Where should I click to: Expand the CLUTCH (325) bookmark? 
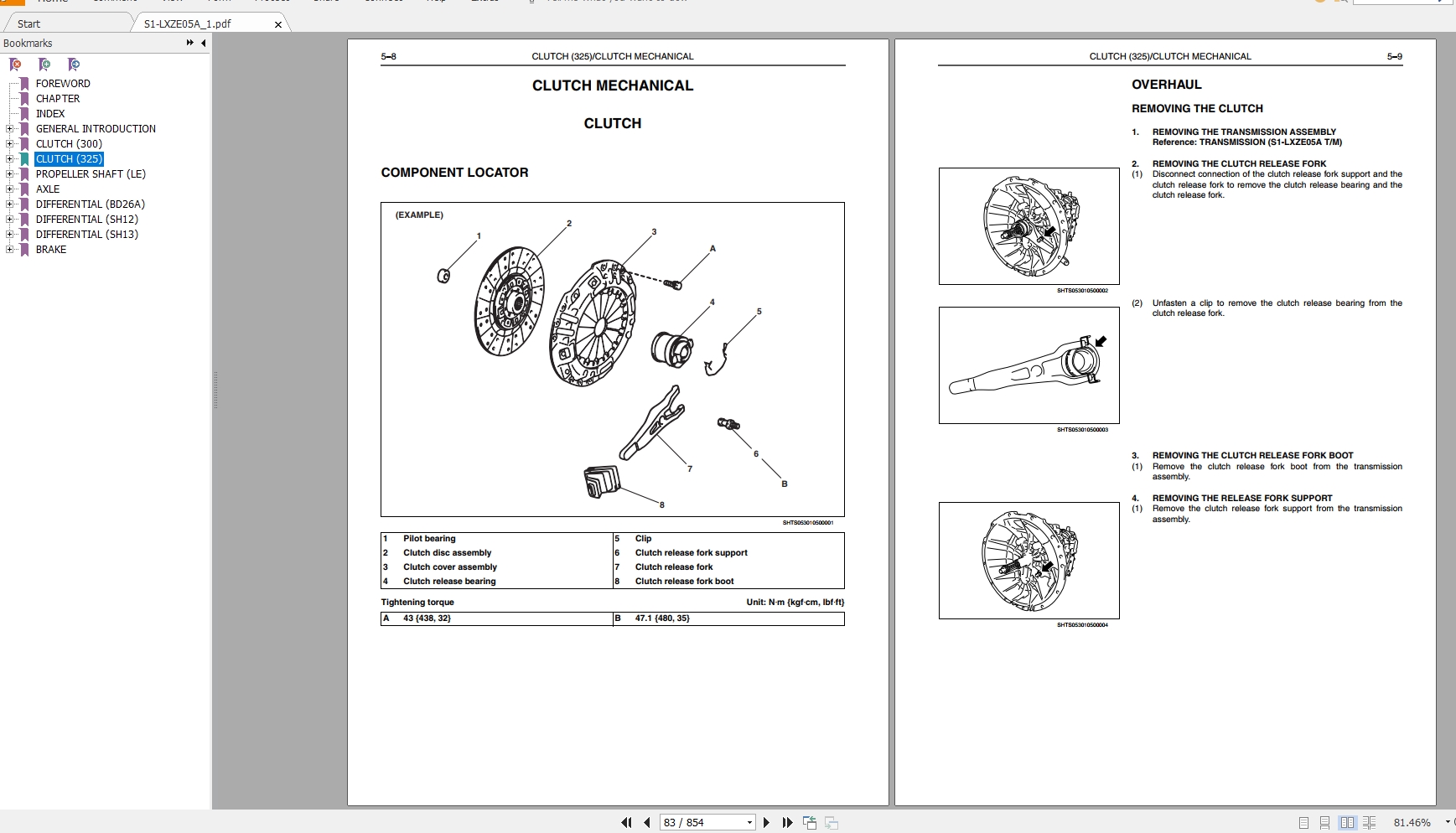click(x=9, y=159)
